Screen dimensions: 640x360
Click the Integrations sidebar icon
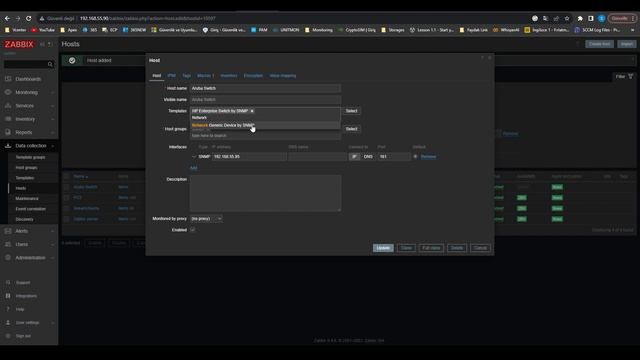tap(8, 296)
